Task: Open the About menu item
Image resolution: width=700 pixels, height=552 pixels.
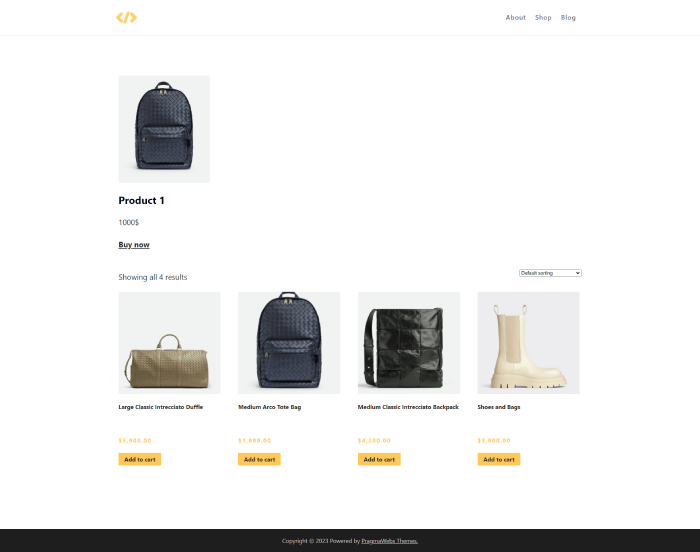Action: [516, 17]
